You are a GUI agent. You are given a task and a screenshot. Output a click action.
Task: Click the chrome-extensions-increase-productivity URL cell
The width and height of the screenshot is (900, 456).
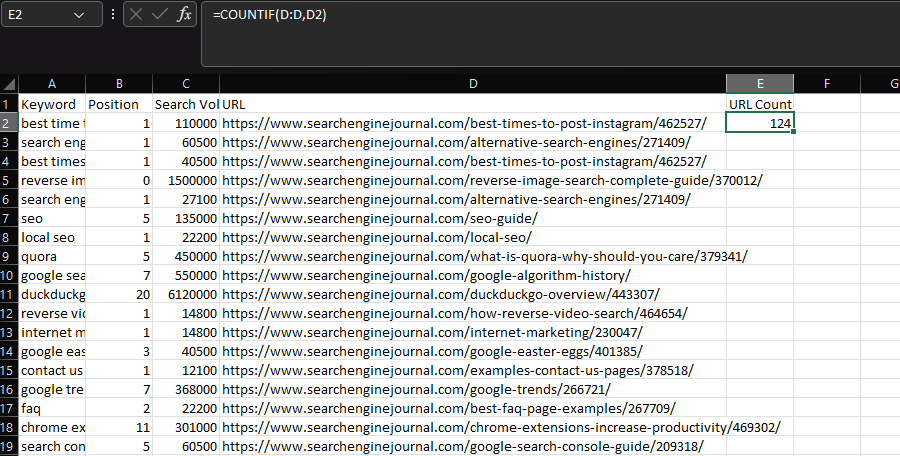[473, 427]
